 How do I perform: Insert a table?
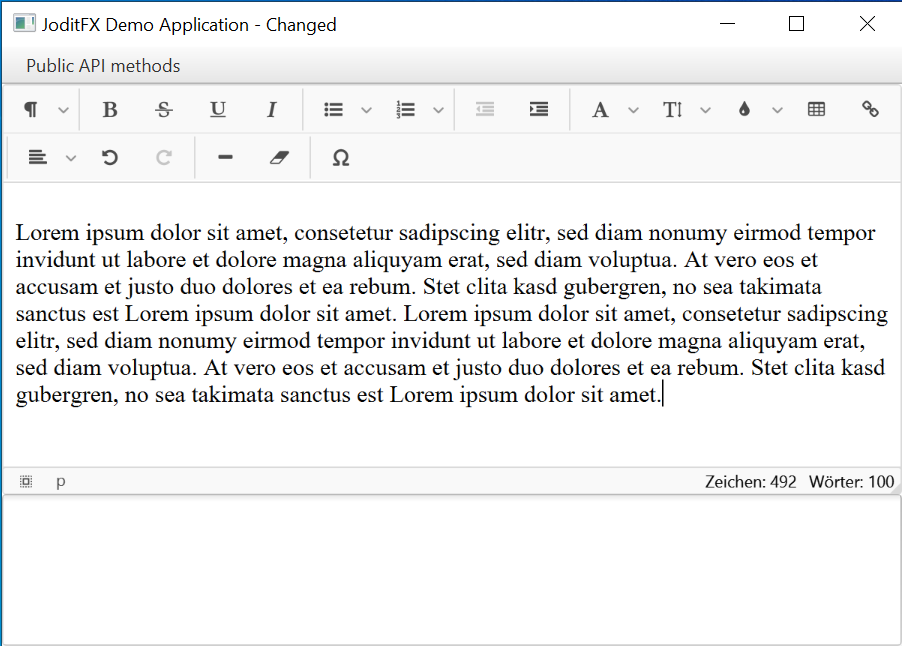tap(816, 109)
